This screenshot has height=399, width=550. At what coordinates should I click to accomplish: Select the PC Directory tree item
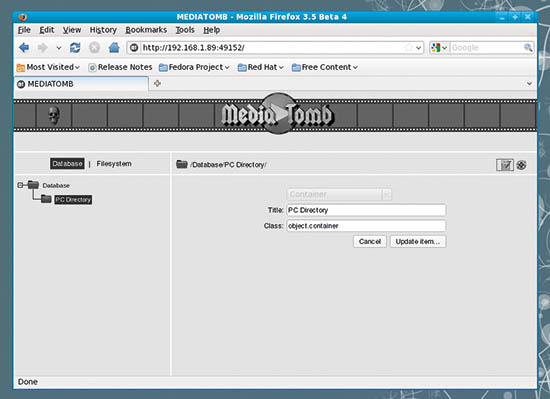(x=73, y=200)
